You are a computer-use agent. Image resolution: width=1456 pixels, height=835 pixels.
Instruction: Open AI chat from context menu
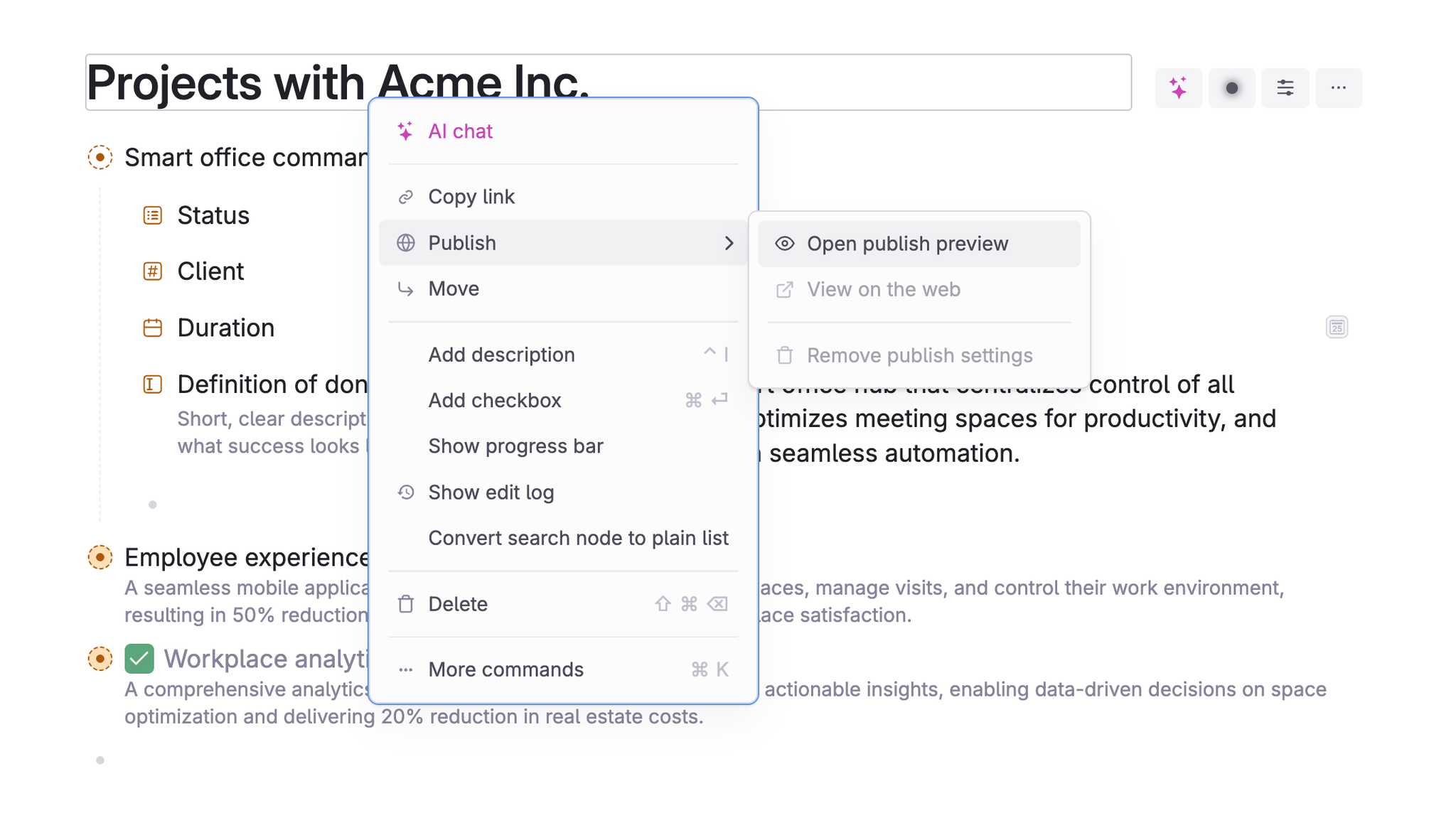[562, 131]
